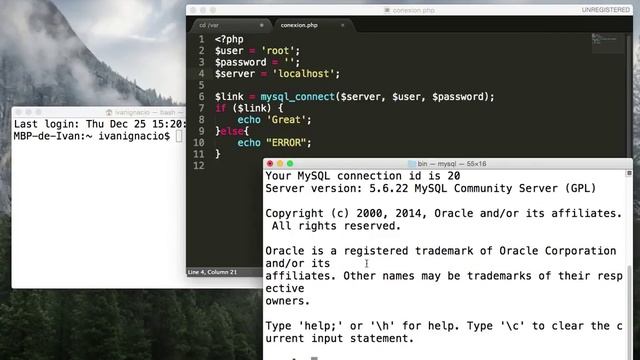Close the conexion.php tab
Image resolution: width=640 pixels, height=360 pixels.
[x=342, y=25]
